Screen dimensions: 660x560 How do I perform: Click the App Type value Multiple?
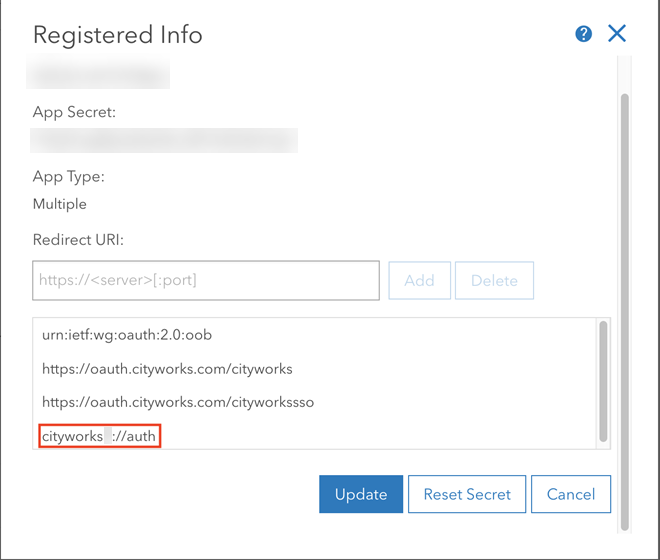point(60,204)
